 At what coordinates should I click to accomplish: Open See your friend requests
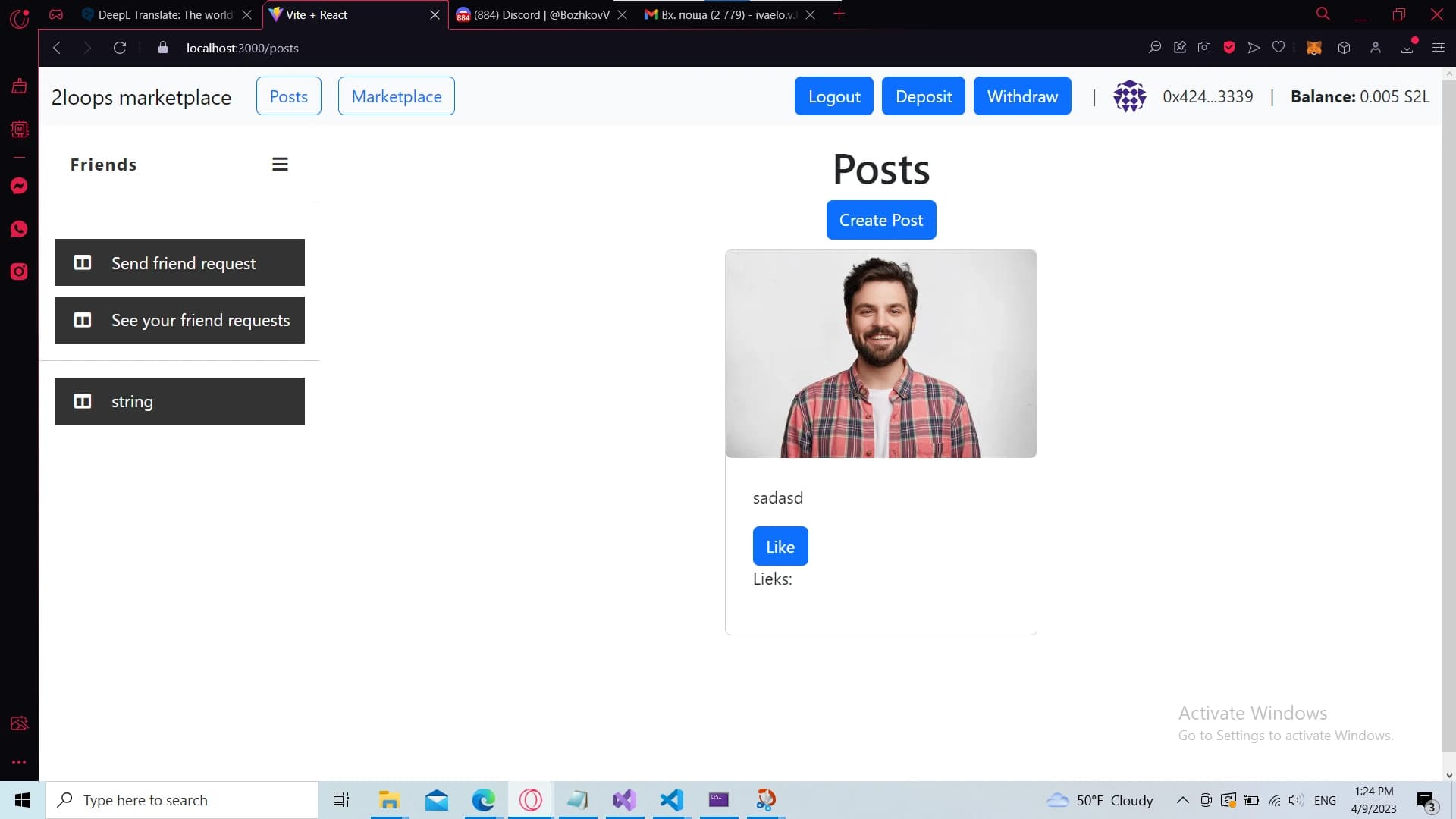click(180, 320)
